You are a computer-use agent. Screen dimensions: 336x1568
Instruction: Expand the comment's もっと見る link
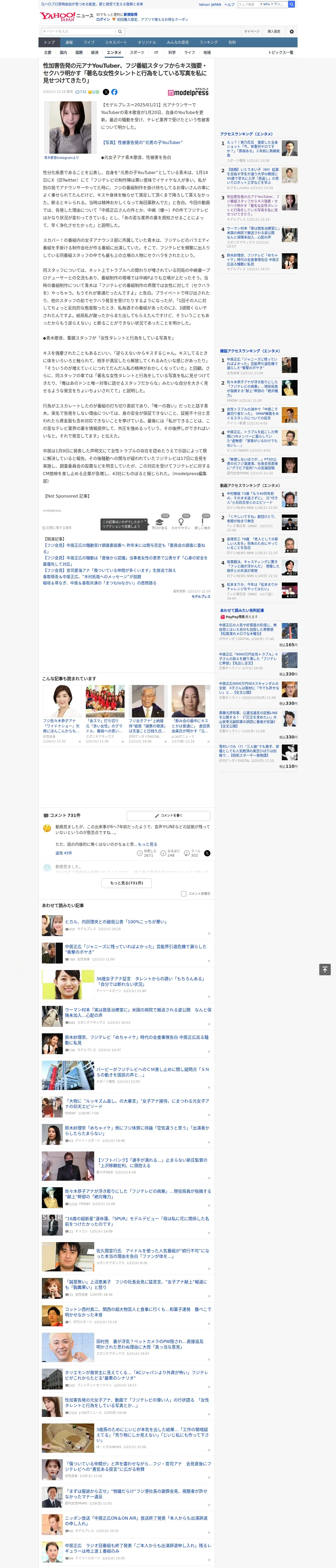pos(147,844)
